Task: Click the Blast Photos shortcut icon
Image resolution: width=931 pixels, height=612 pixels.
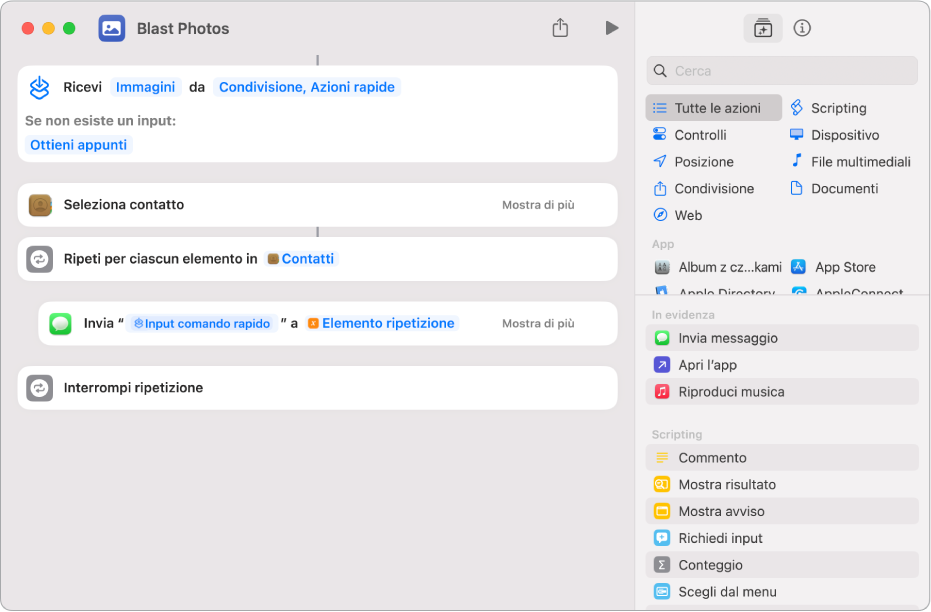Action: coord(112,28)
